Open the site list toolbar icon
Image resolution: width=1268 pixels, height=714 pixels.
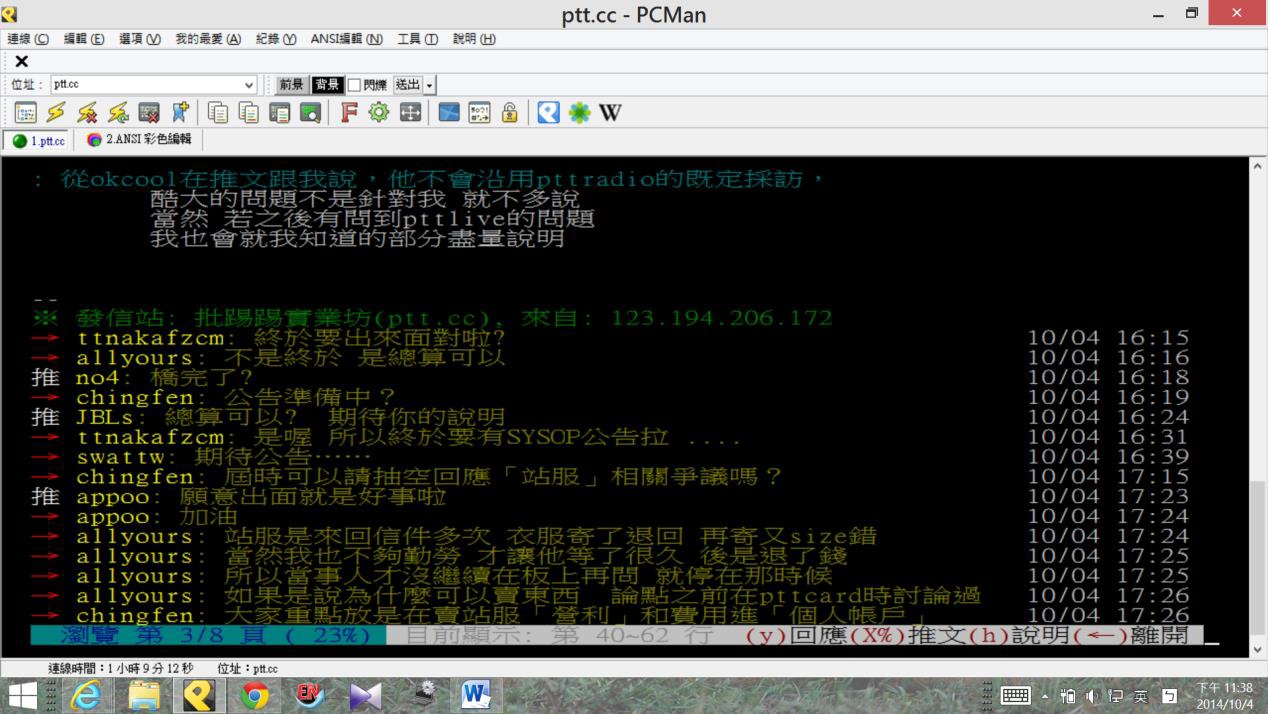(x=25, y=112)
